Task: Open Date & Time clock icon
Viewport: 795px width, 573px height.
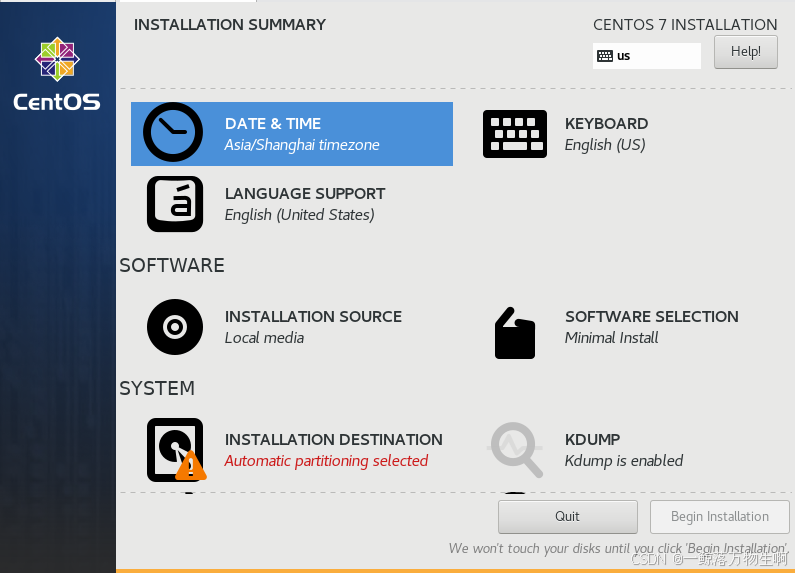Action: pyautogui.click(x=173, y=132)
